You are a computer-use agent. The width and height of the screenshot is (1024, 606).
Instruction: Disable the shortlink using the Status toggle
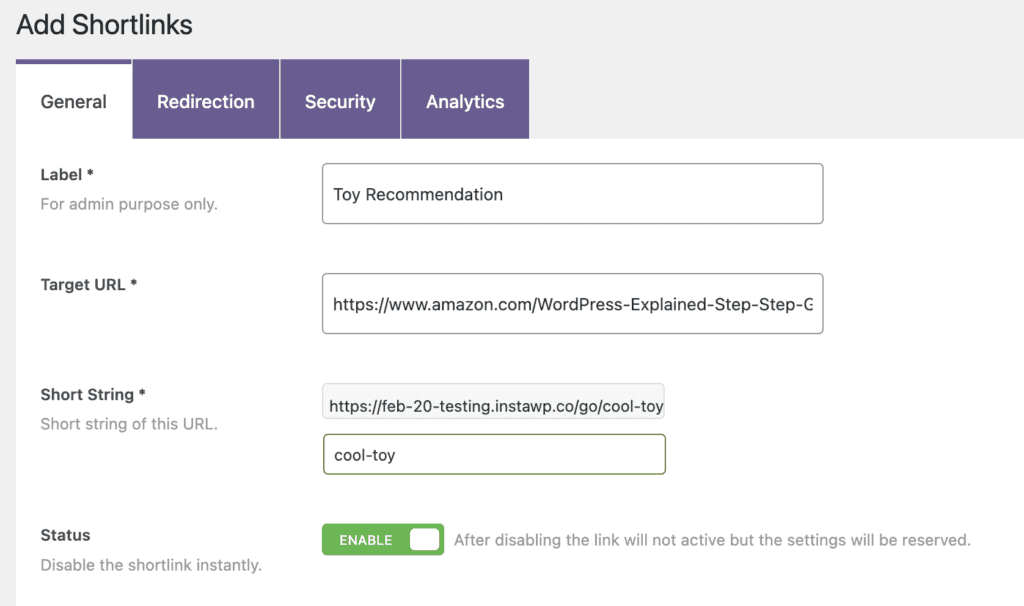click(382, 539)
